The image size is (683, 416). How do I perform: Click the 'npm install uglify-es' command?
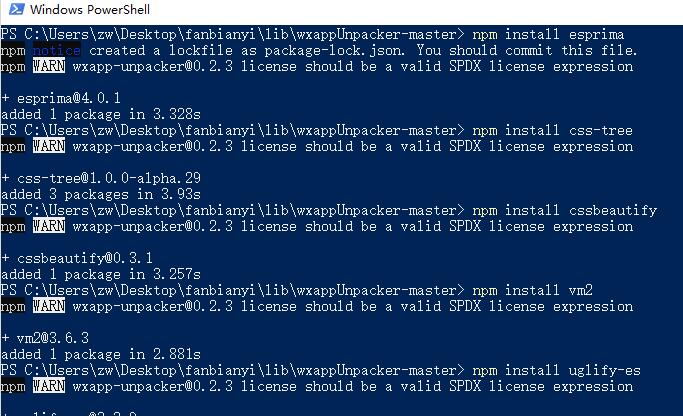tap(556, 370)
